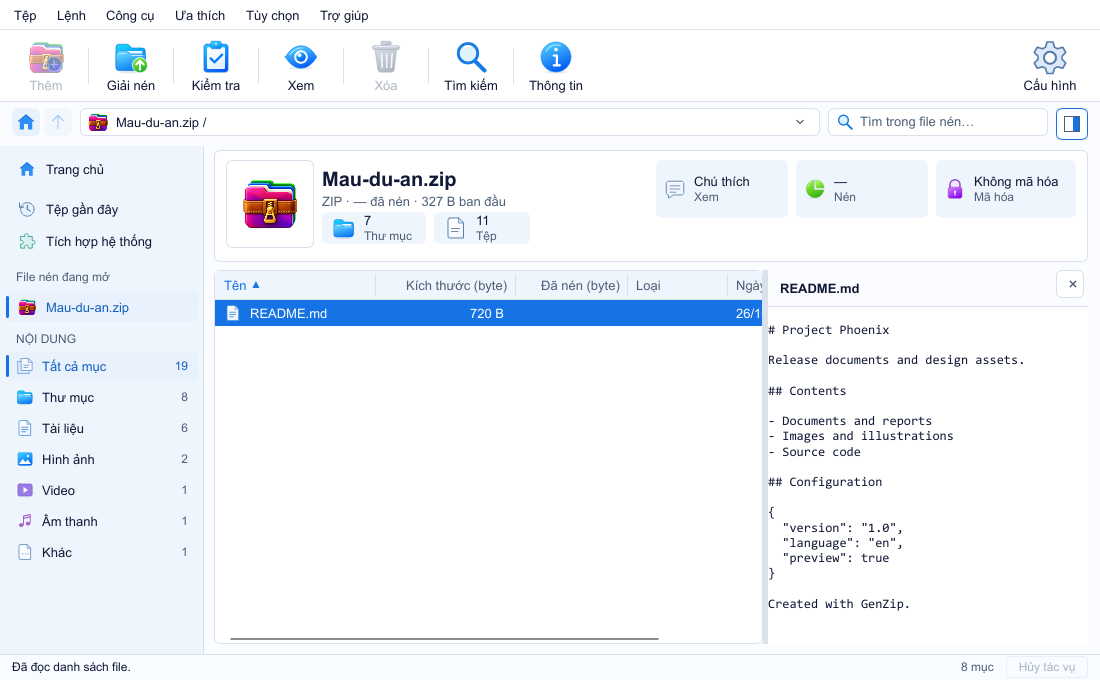Click the 11 Tệp count chip
This screenshot has width=1100, height=680.
(482, 228)
